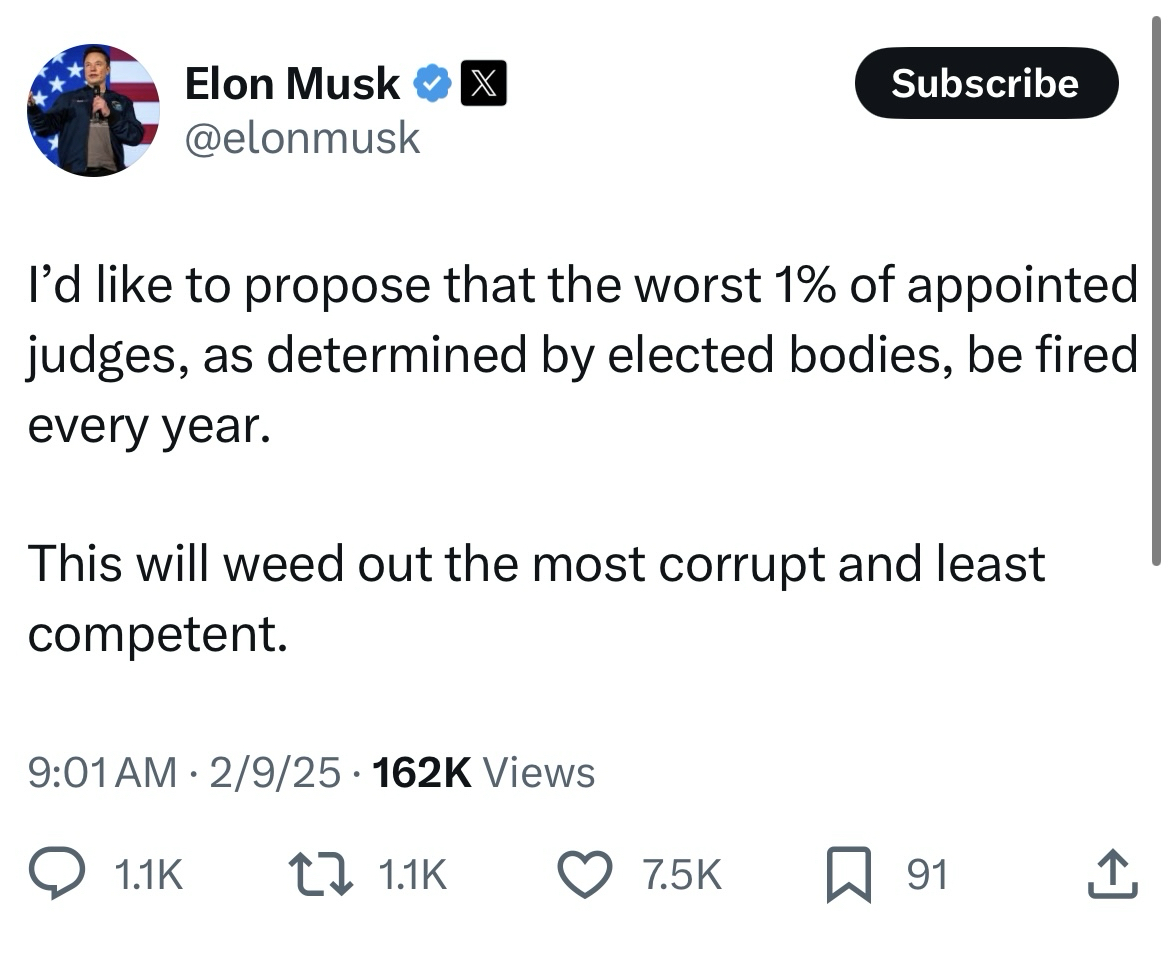
Task: Click the post text about appointed judges
Action: 582,356
